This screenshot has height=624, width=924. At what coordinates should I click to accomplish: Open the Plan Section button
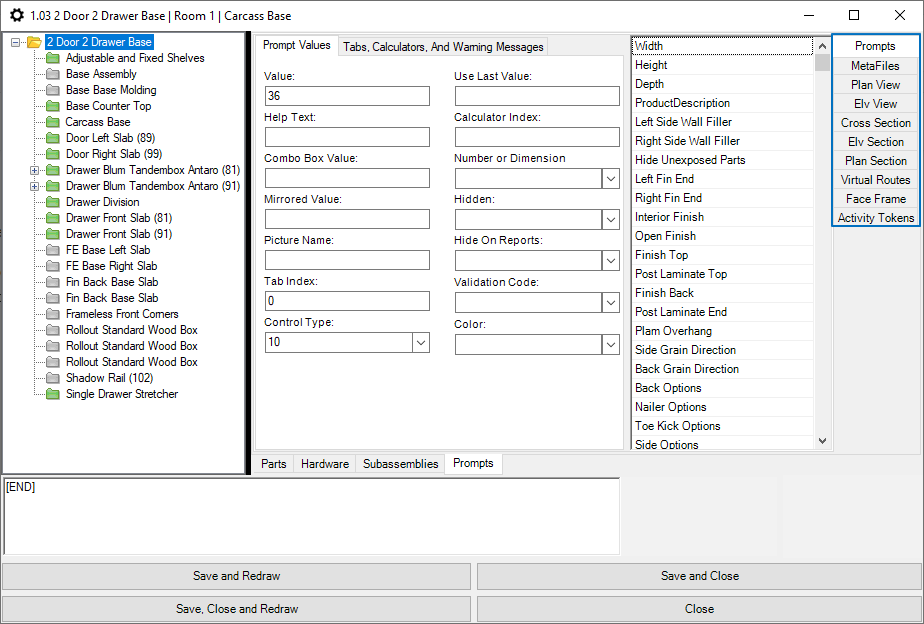[875, 161]
